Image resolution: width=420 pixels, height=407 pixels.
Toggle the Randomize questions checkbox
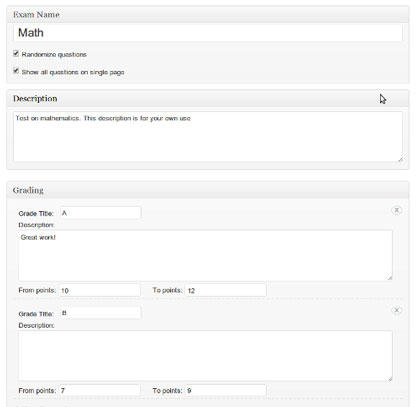tap(16, 53)
